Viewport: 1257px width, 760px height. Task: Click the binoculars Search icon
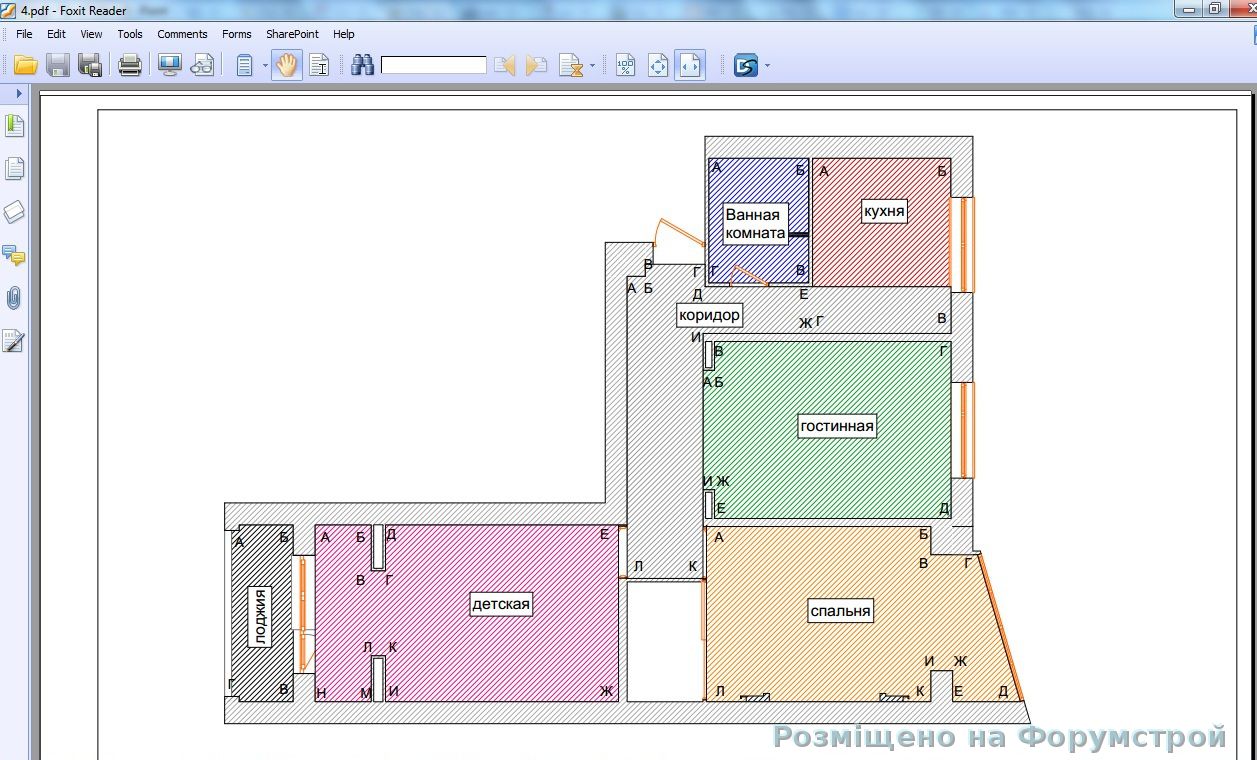362,66
